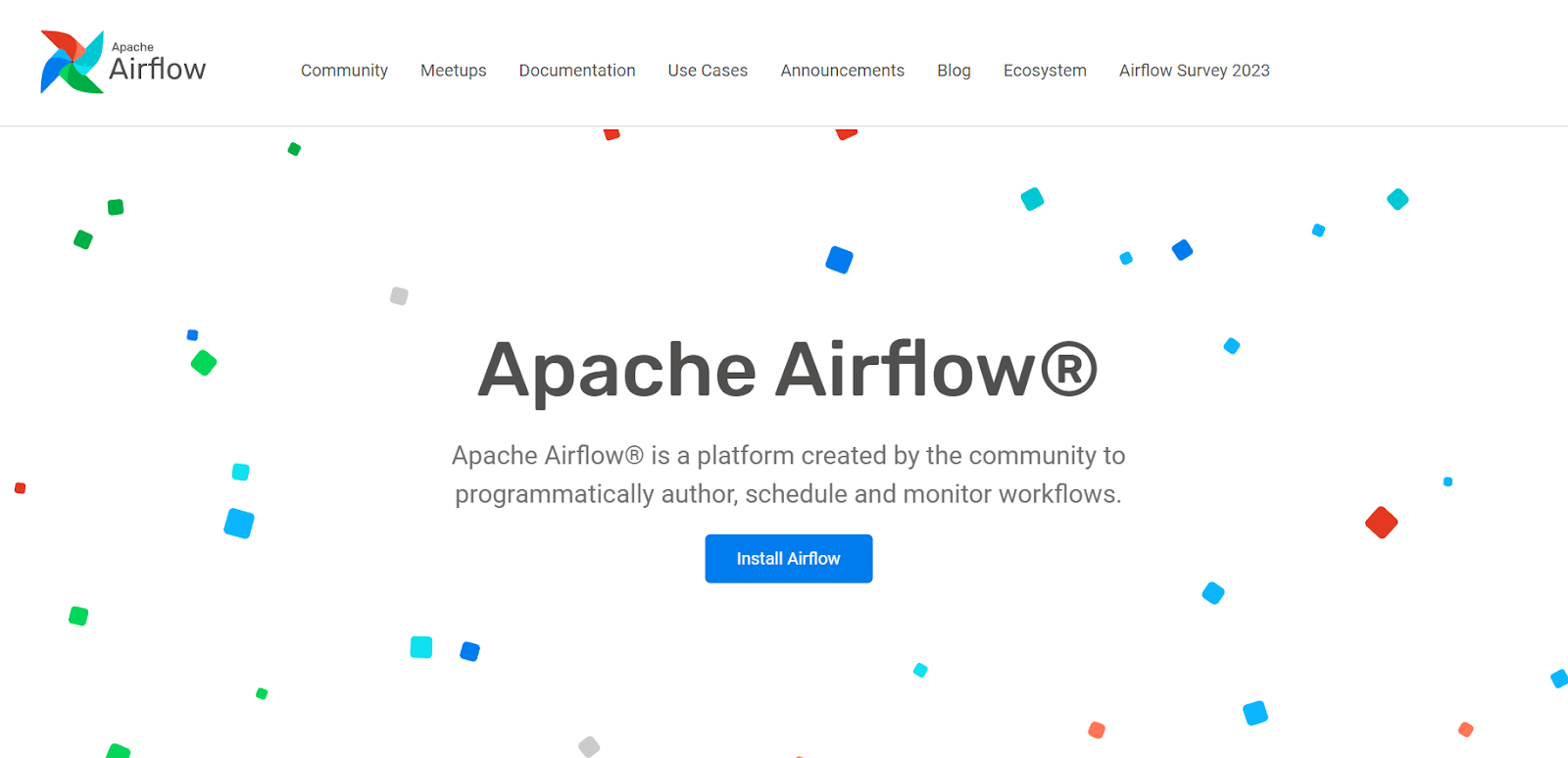Open the Announcements page
1568x758 pixels.
click(x=843, y=71)
